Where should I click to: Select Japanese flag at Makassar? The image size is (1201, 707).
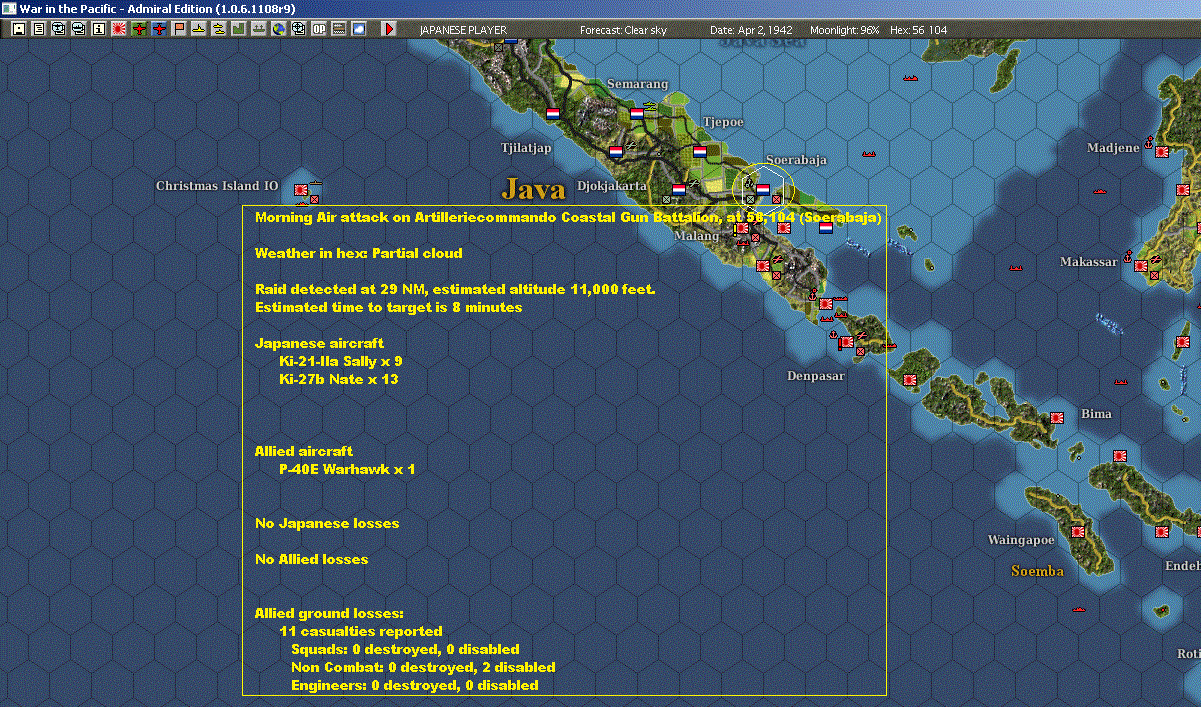[1140, 265]
